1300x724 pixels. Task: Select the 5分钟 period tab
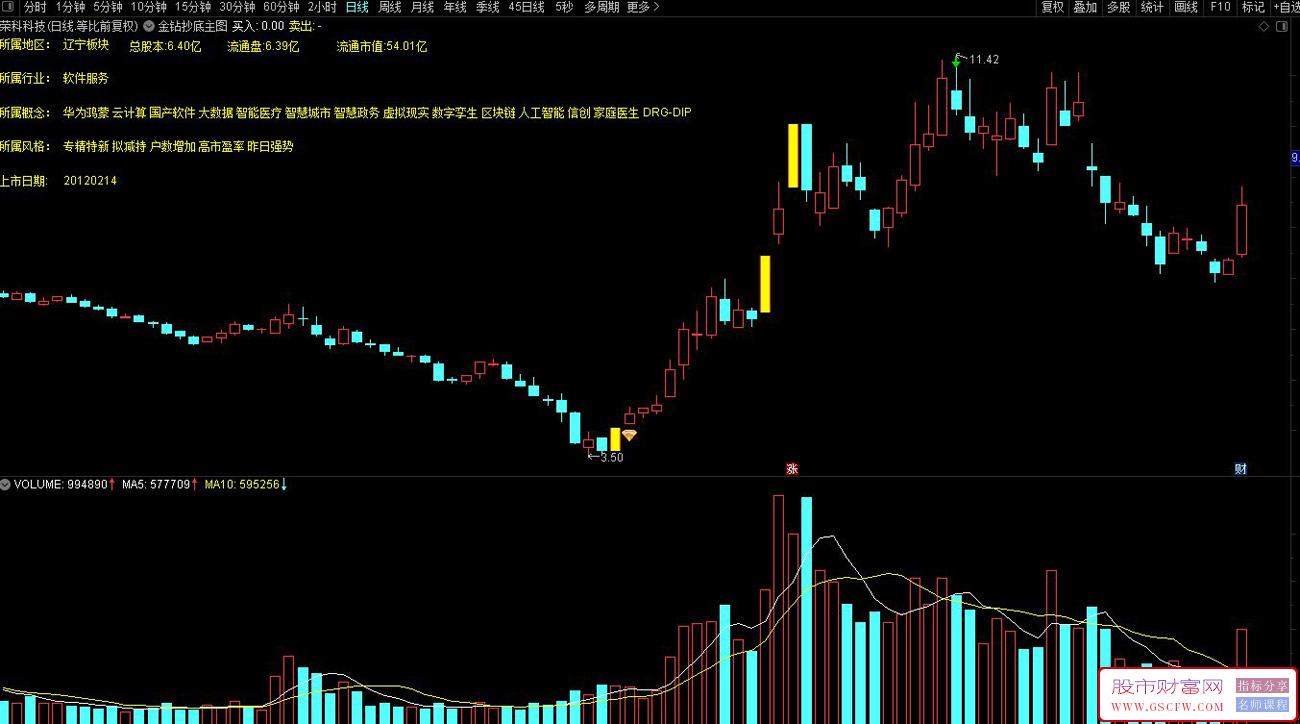click(108, 7)
